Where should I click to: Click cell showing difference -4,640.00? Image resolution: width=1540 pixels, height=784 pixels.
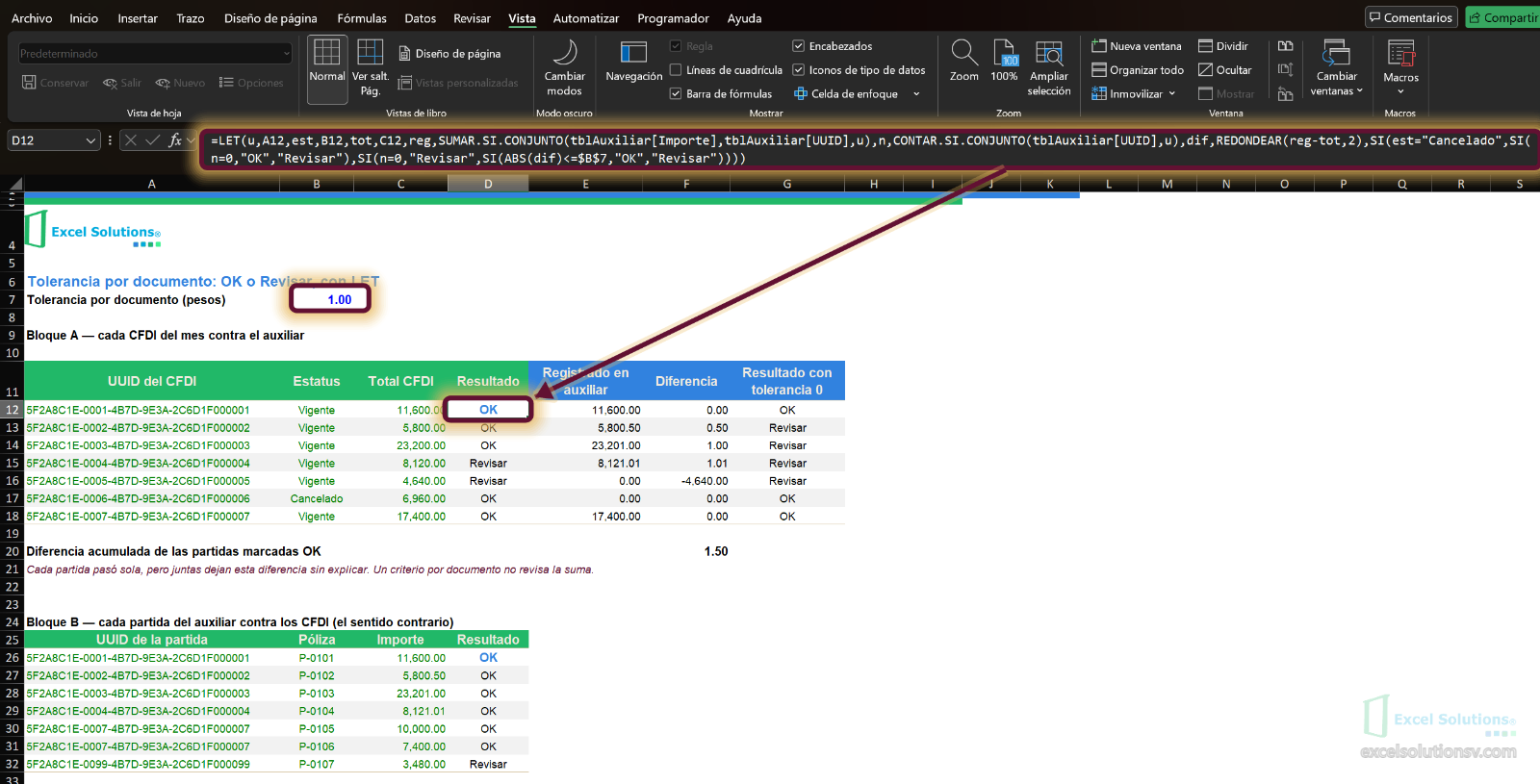point(686,481)
